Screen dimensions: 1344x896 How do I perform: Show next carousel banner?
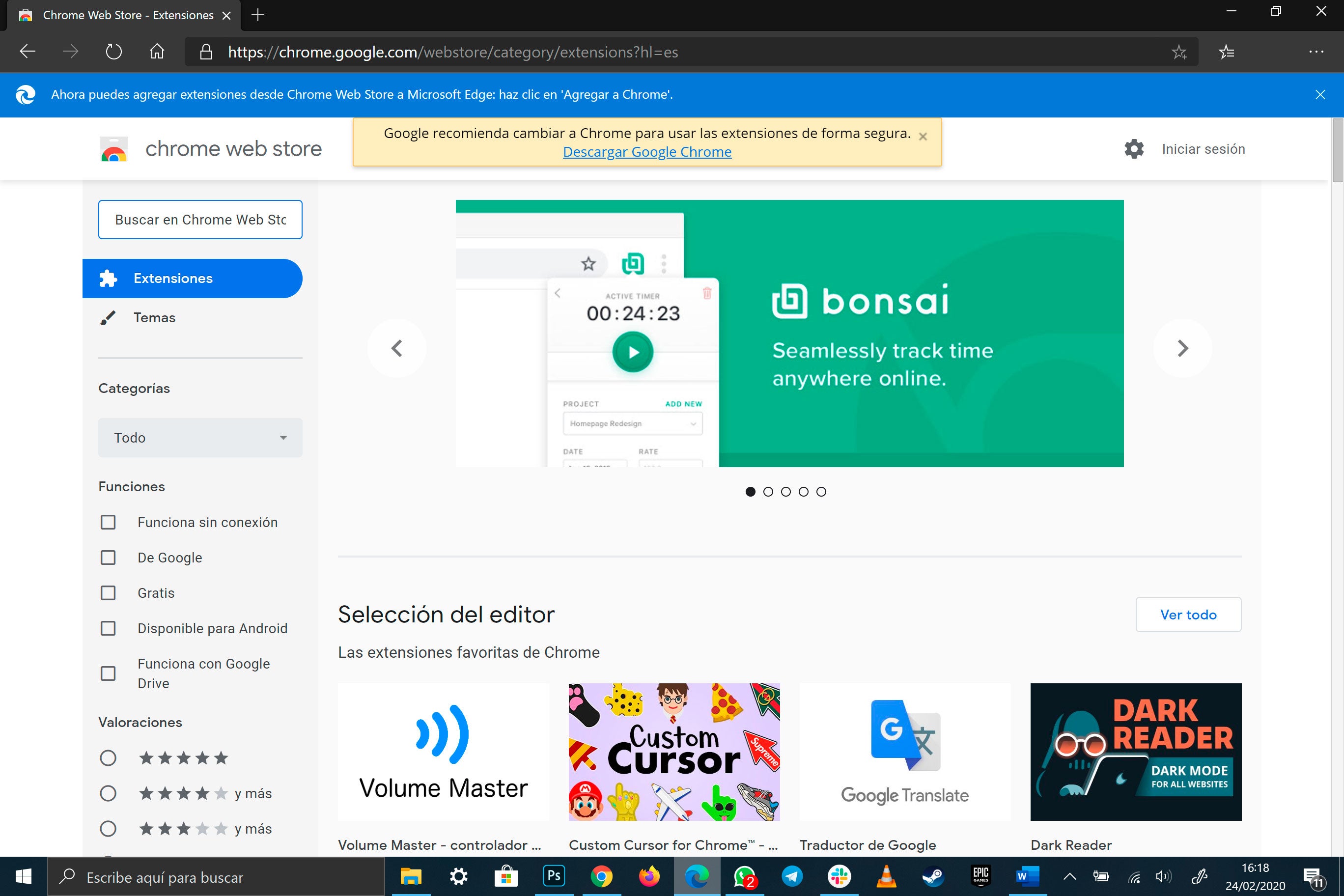[1182, 348]
